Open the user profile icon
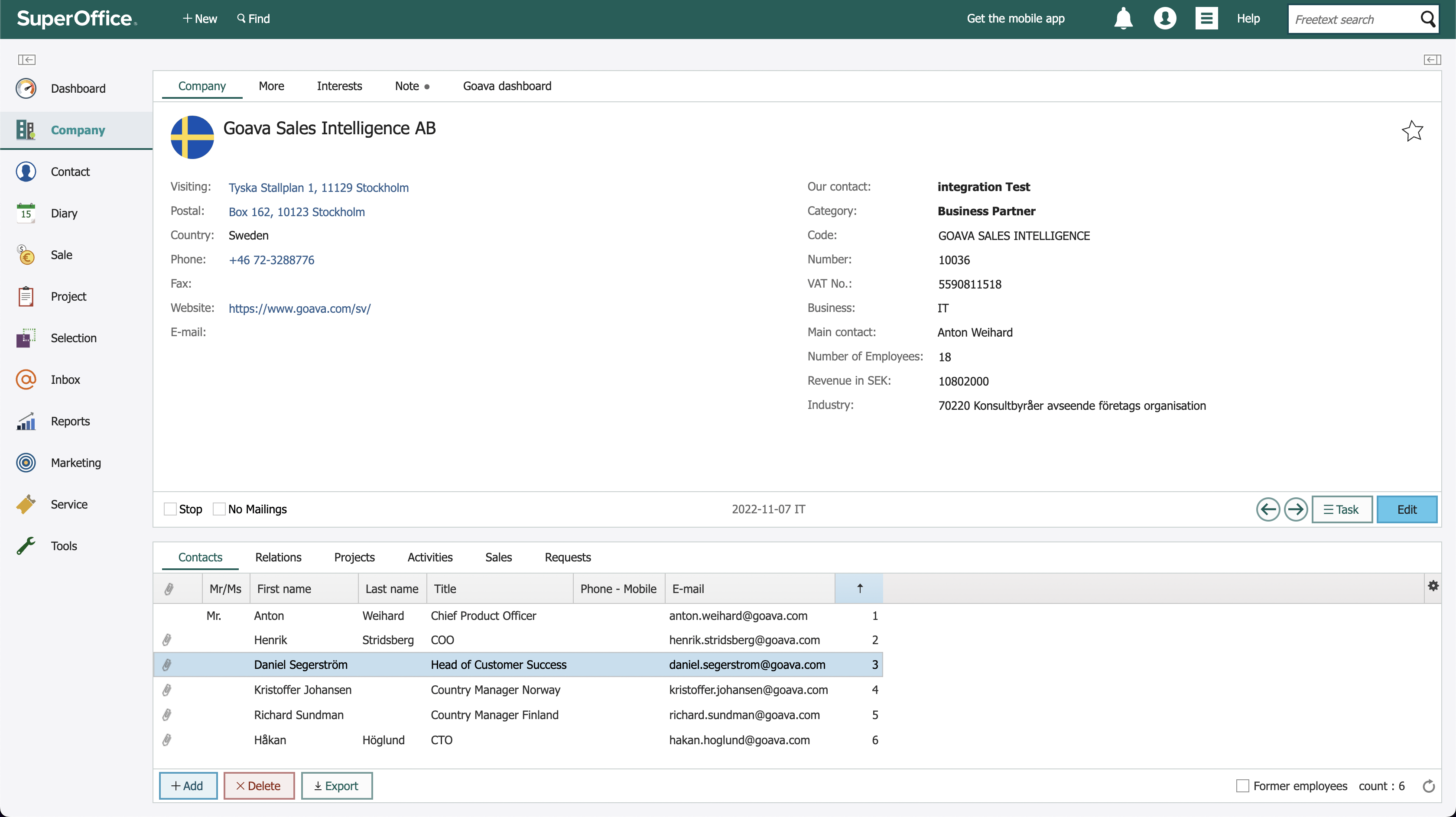1456x817 pixels. (1165, 19)
